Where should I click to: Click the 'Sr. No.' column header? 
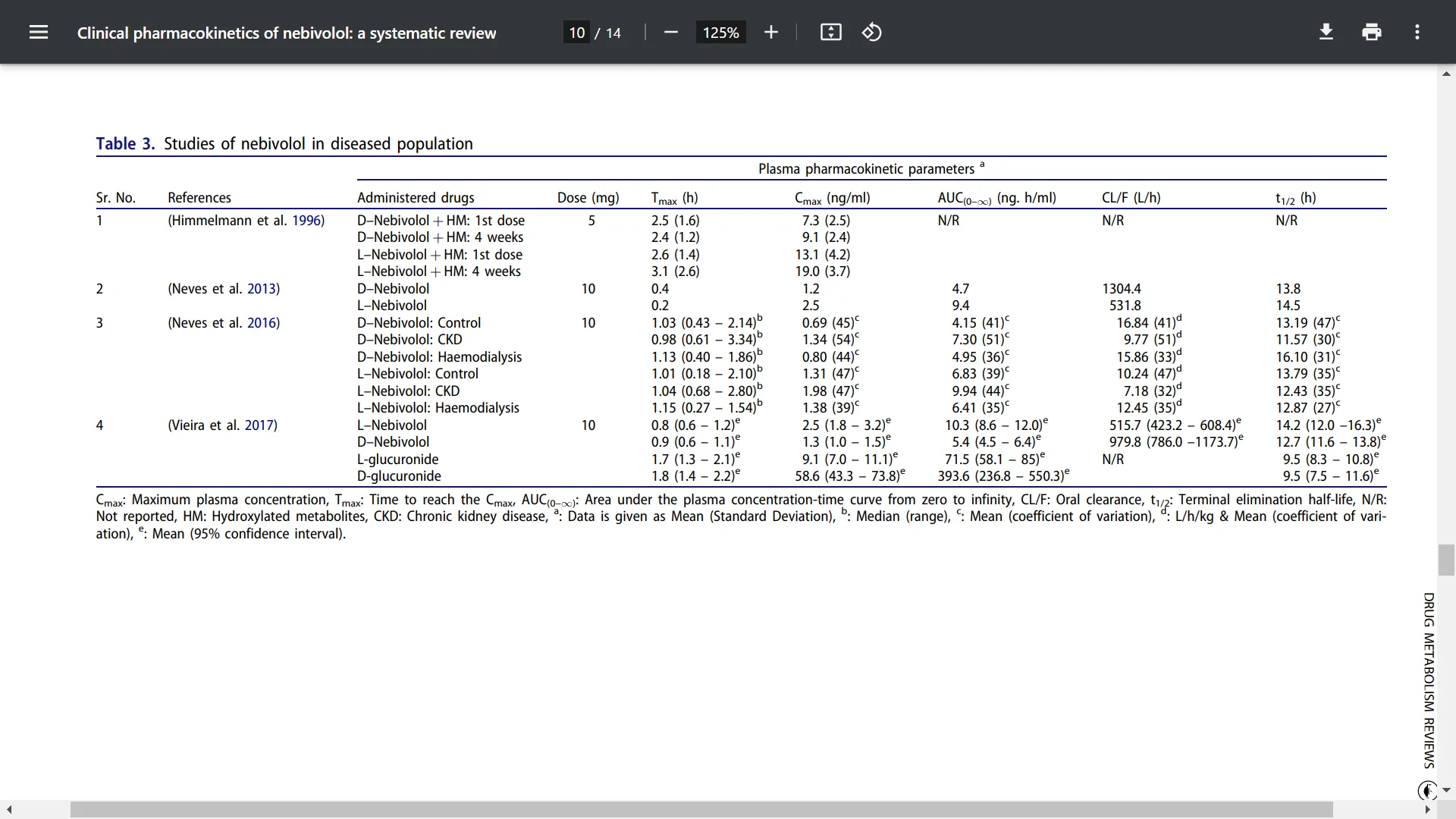coord(116,198)
